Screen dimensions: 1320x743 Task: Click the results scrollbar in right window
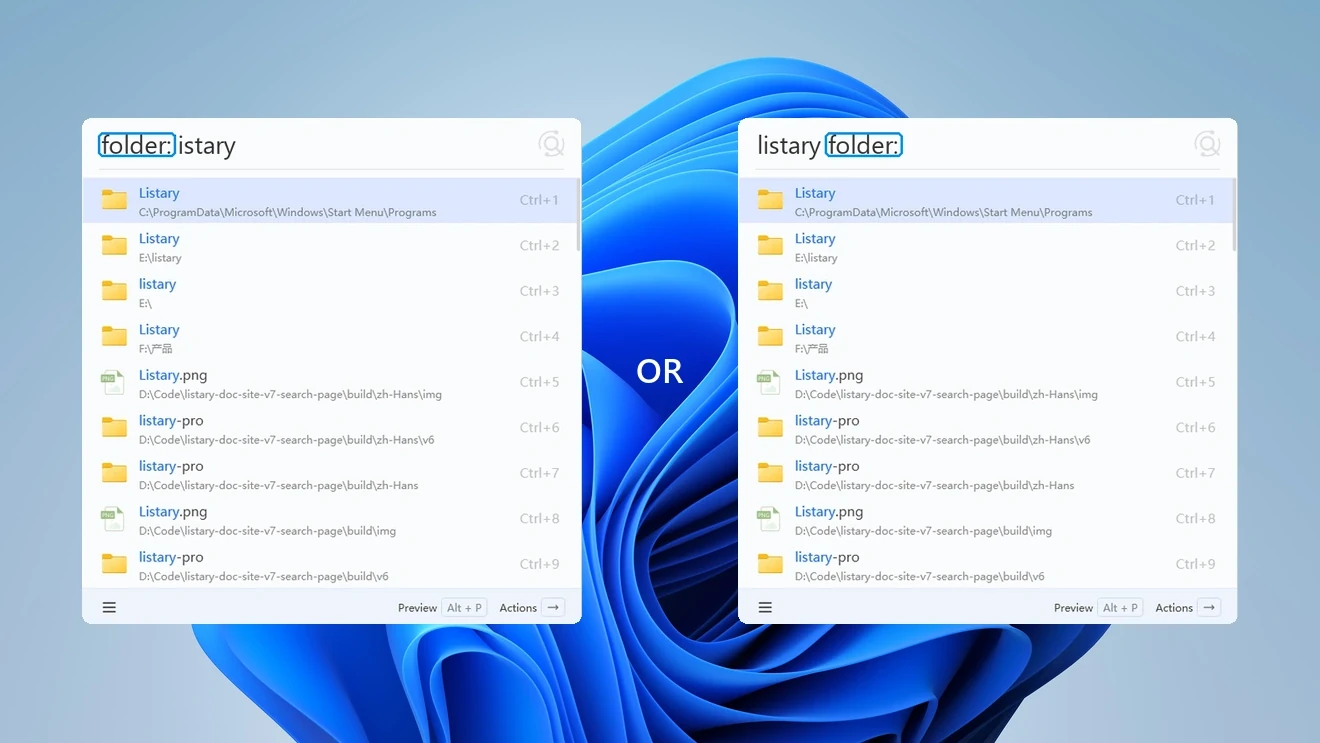1234,215
